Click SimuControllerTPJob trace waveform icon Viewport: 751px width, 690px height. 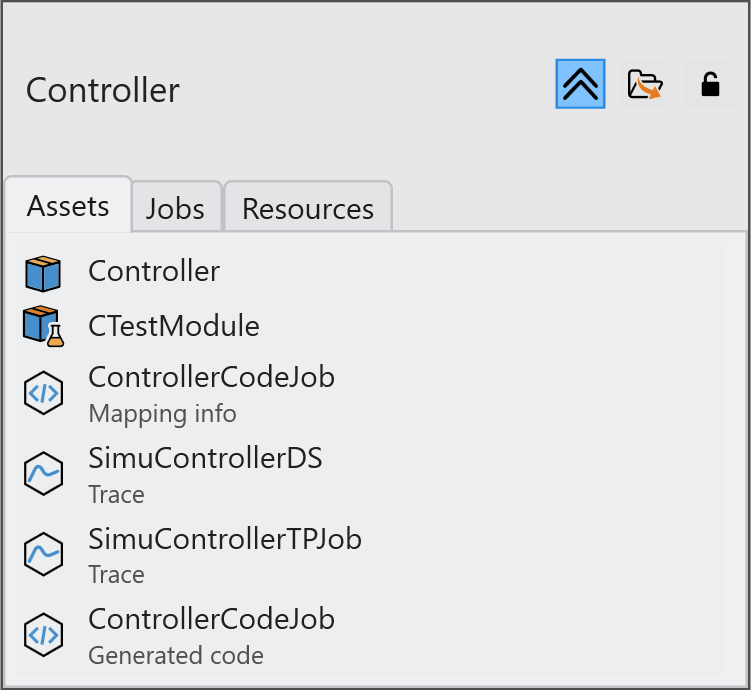click(43, 554)
